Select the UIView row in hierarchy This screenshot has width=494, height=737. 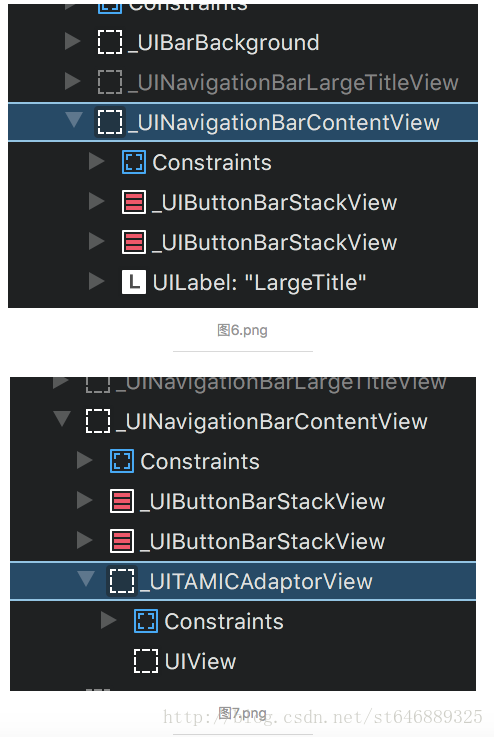[243, 661]
